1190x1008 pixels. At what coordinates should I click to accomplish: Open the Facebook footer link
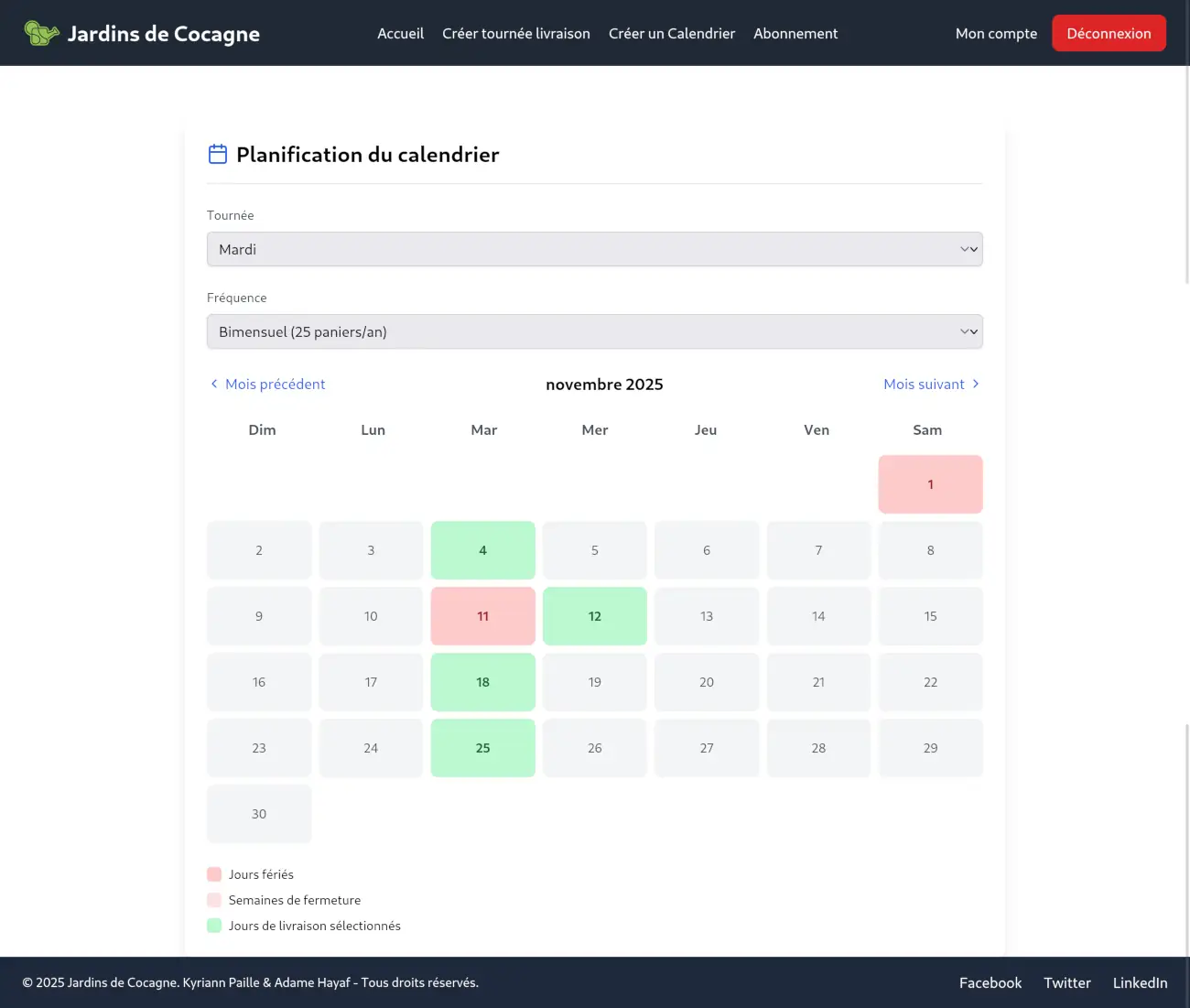pyautogui.click(x=990, y=982)
